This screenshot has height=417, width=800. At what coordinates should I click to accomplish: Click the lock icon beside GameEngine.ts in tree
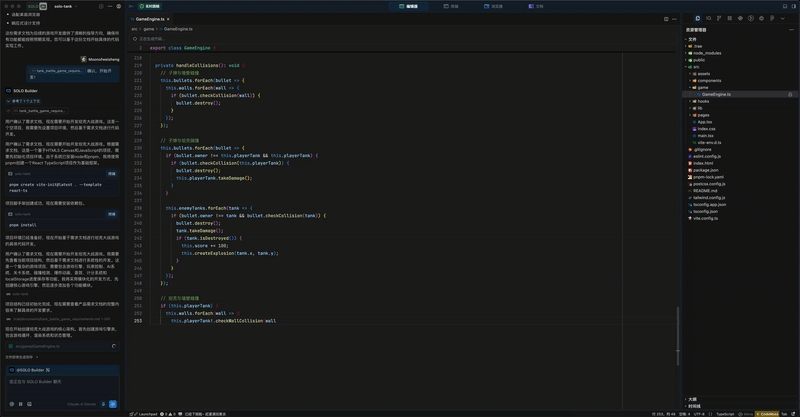tap(791, 94)
